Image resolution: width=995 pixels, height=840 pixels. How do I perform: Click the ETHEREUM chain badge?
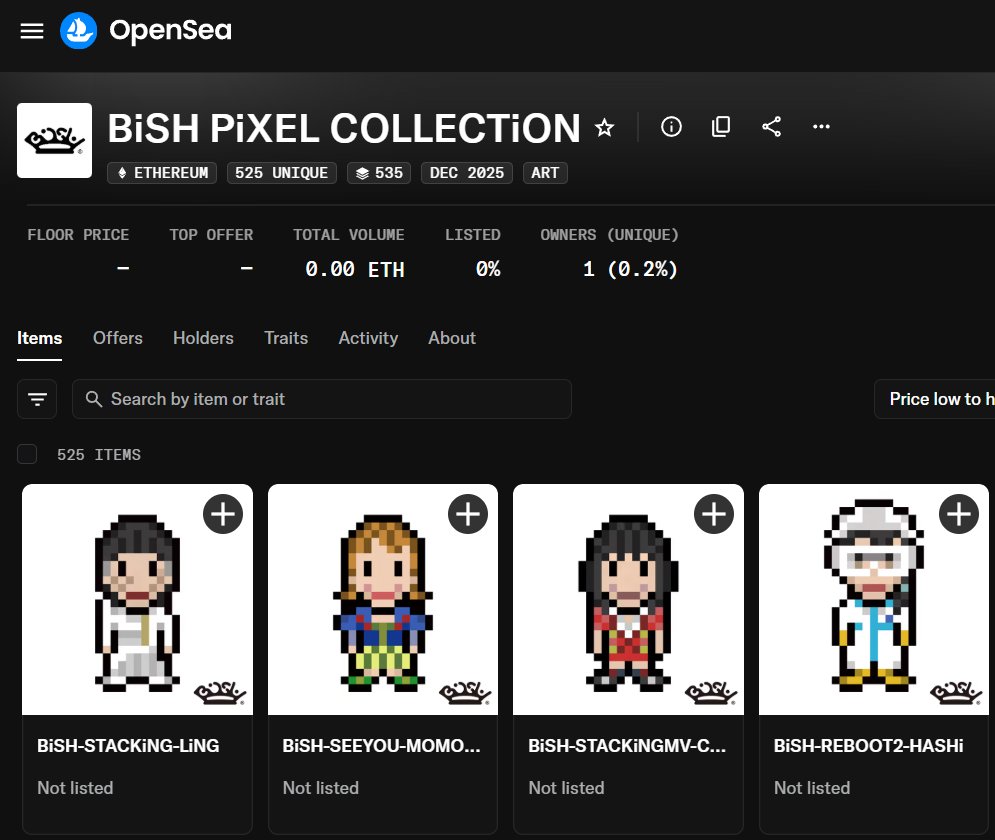click(x=162, y=173)
